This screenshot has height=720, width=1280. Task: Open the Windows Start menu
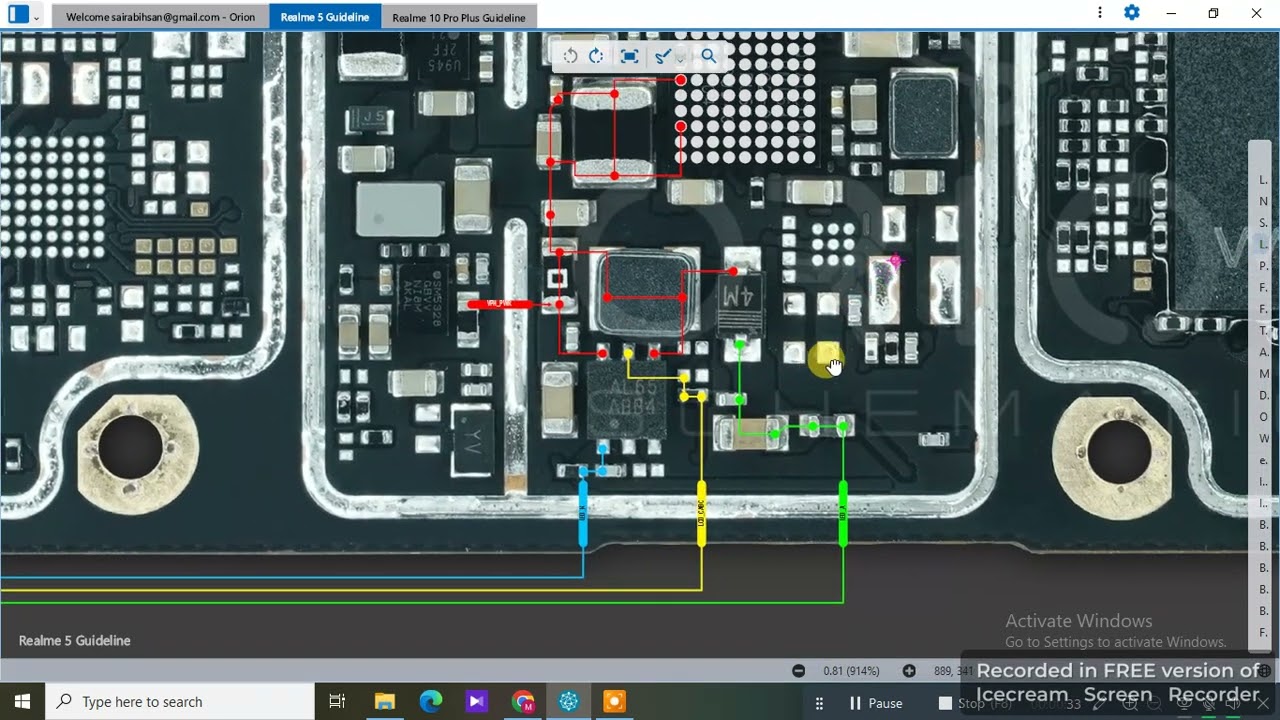pyautogui.click(x=22, y=702)
